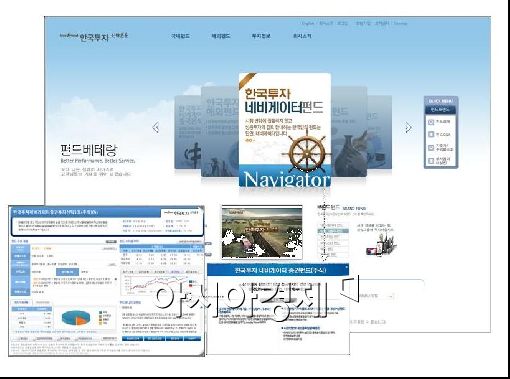Close the 네비게이터 fund popup with the X

coord(347,267)
